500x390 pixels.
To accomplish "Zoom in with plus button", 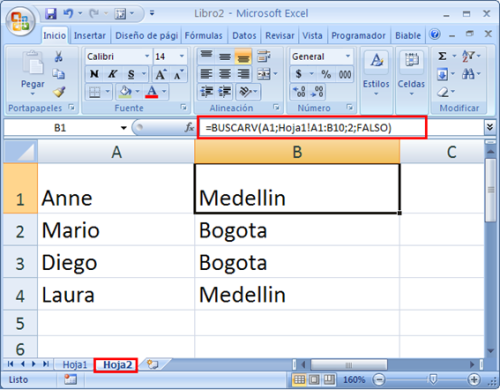I will [474, 379].
